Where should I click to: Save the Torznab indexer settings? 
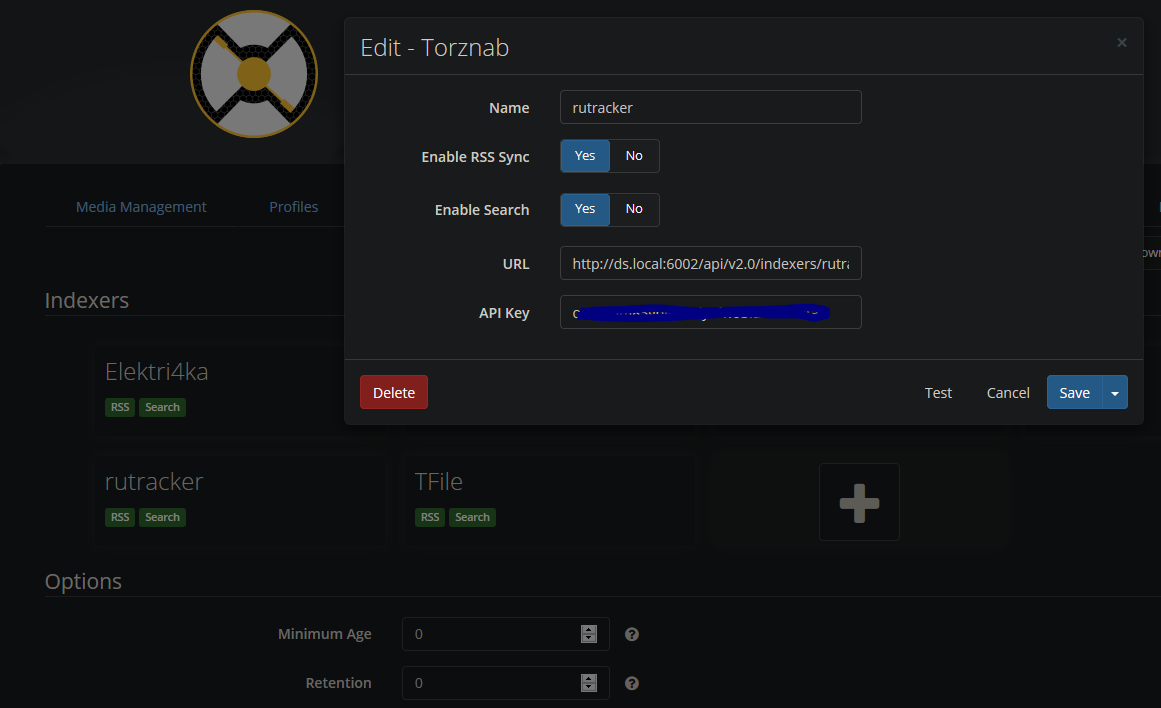1074,393
